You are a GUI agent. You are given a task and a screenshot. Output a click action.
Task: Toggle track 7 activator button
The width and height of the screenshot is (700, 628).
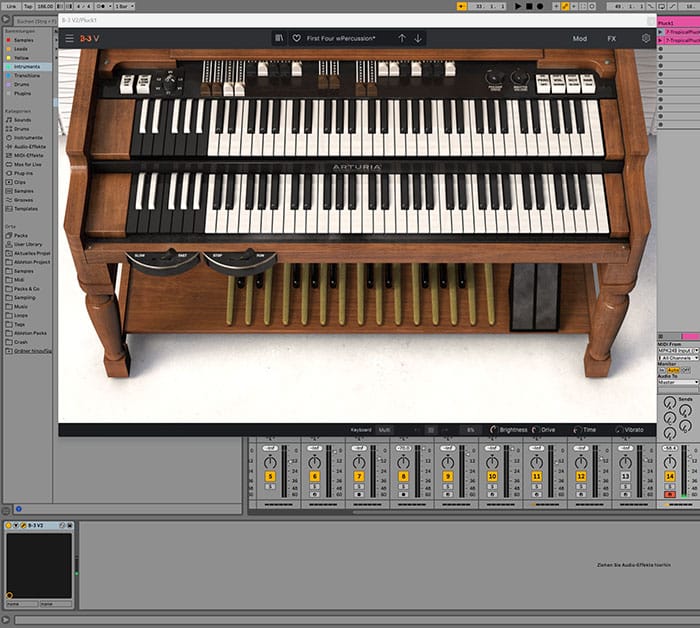click(359, 476)
